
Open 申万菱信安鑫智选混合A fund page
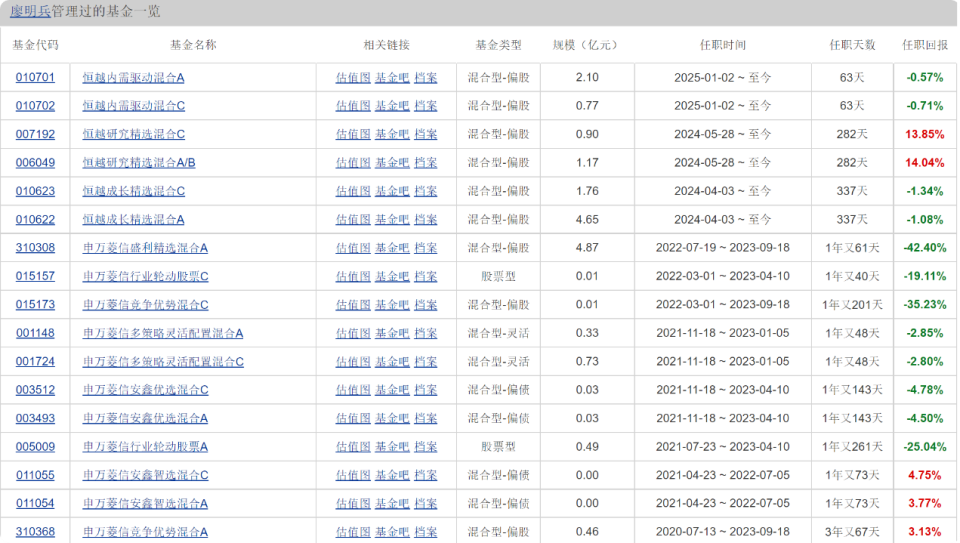click(x=145, y=503)
